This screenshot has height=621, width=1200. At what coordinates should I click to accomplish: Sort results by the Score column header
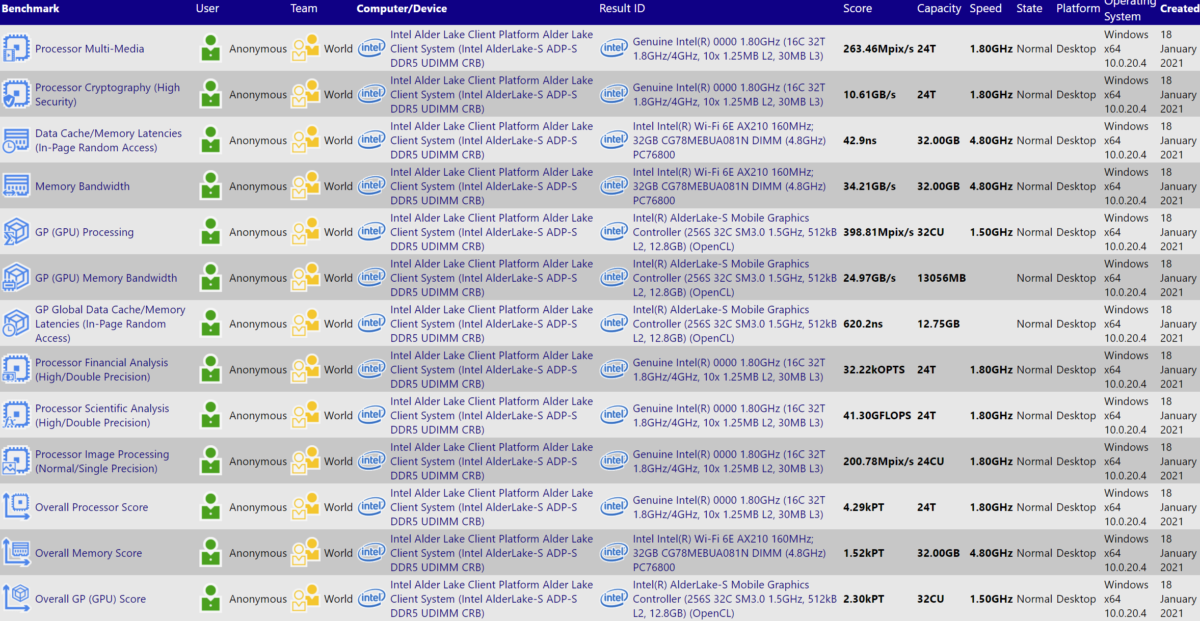point(860,8)
